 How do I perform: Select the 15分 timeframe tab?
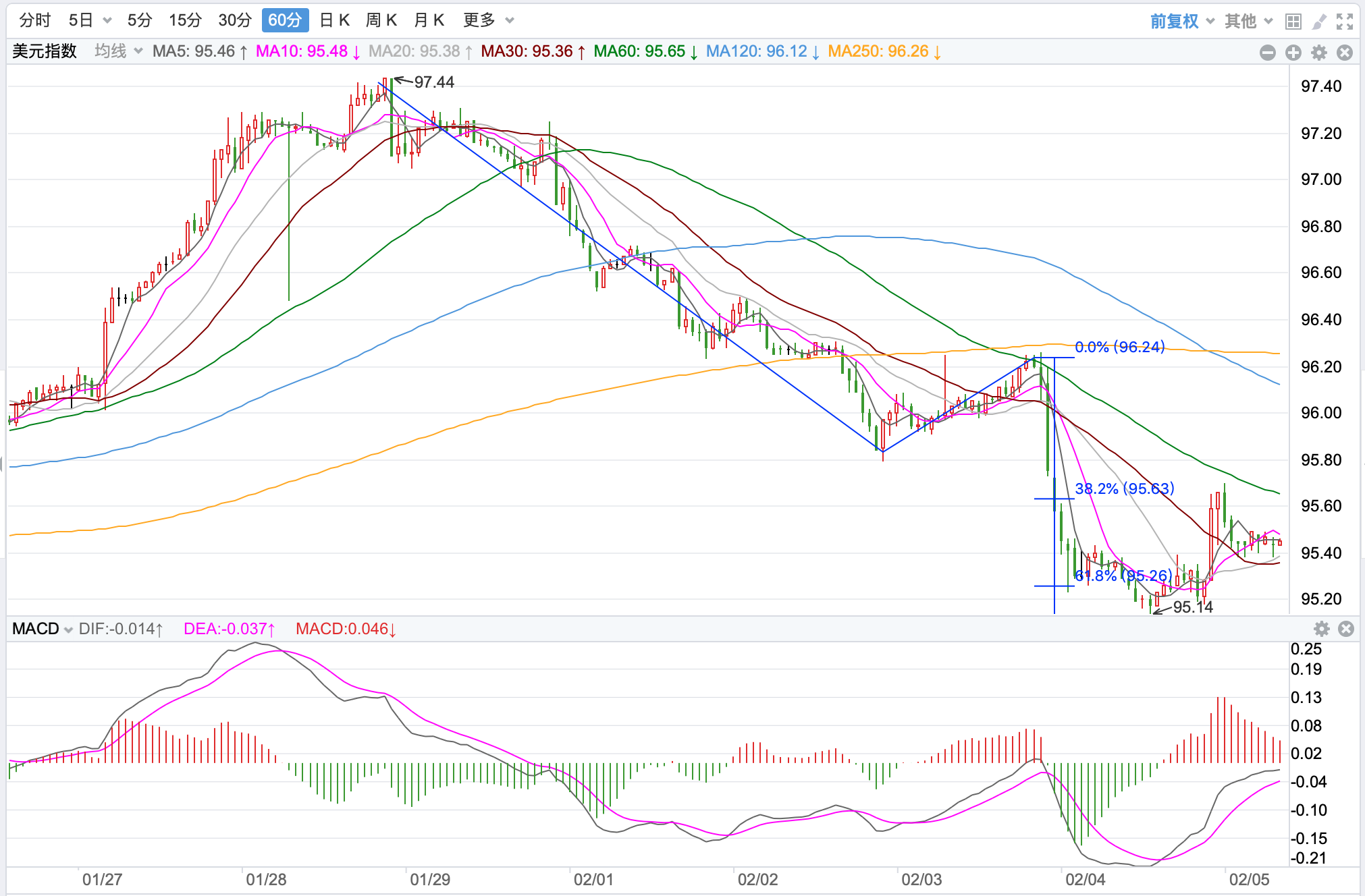tap(185, 20)
